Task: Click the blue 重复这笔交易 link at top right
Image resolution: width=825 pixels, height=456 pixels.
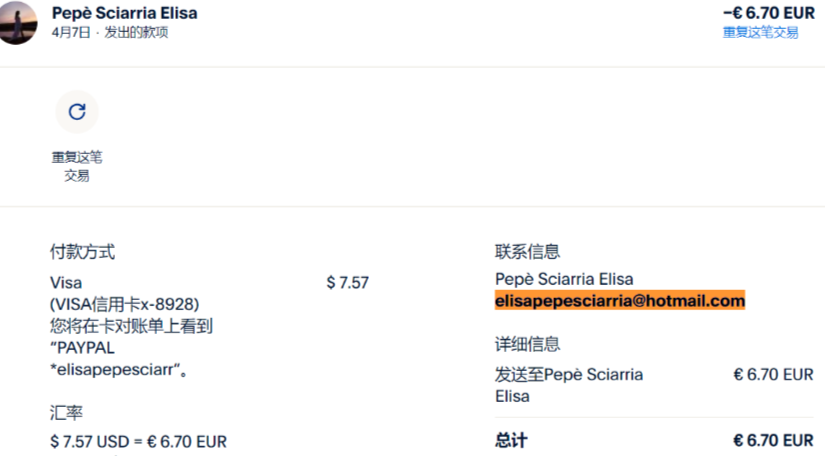Action: point(760,32)
